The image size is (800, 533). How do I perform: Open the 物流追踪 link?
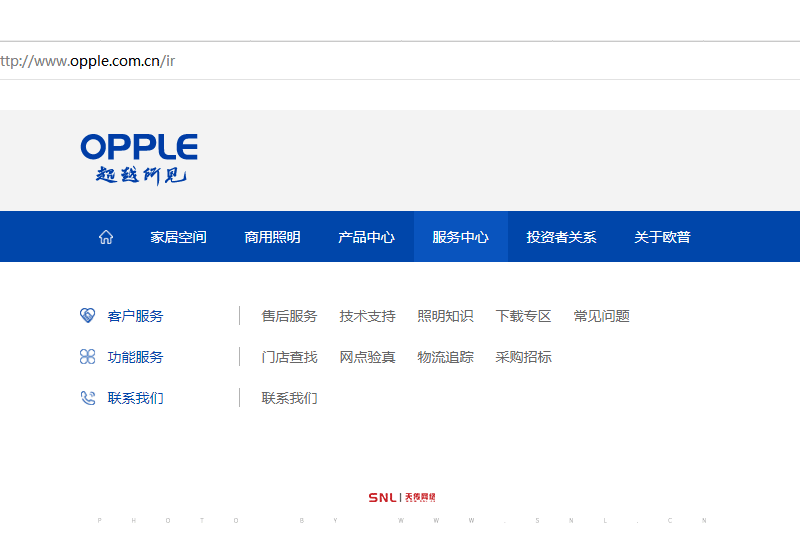pos(445,357)
